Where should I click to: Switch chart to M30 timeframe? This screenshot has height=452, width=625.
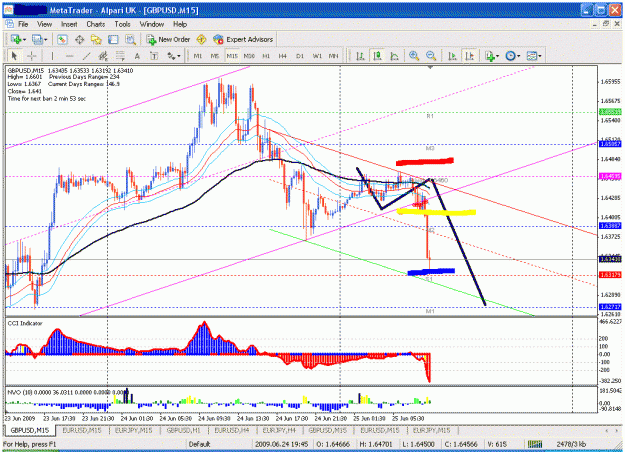249,56
